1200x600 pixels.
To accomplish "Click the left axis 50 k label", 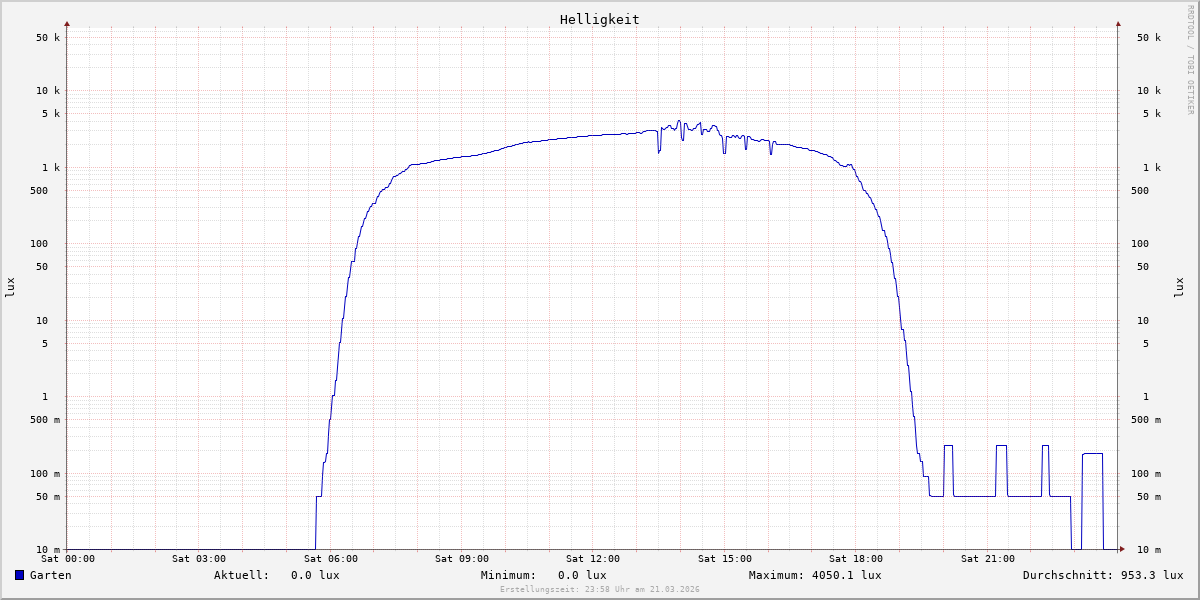I will pos(48,38).
